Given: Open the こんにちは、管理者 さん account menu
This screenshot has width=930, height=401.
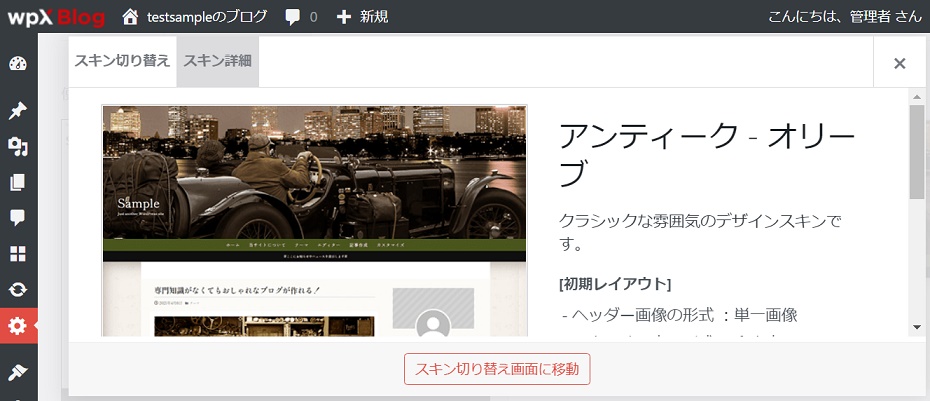Looking at the screenshot, I should coord(845,17).
